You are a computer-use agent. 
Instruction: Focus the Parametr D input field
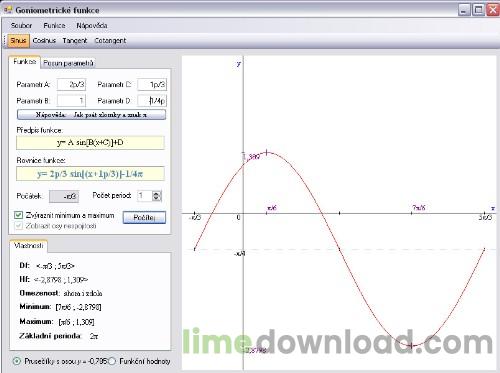pyautogui.click(x=152, y=100)
